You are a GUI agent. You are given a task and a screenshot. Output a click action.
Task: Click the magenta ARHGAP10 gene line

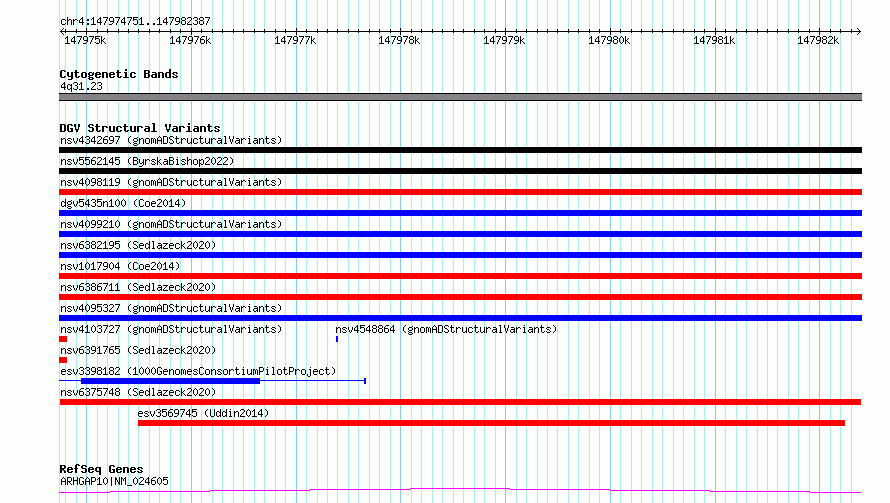[460, 491]
